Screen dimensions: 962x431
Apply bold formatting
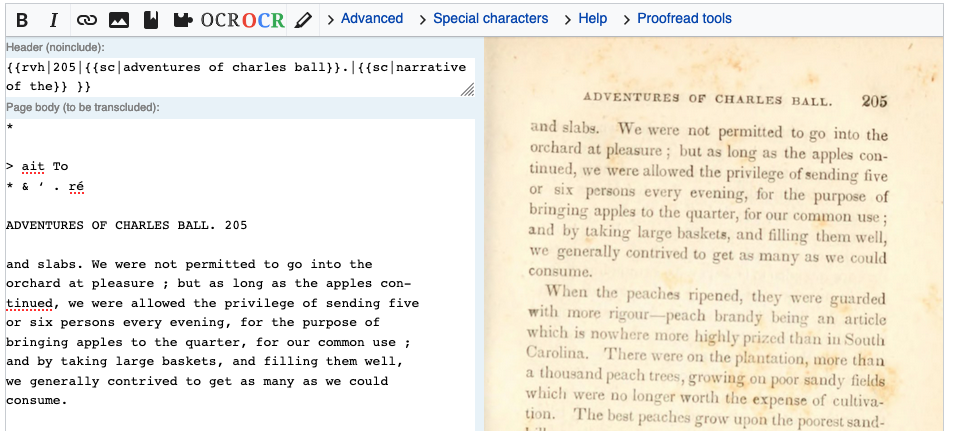[22, 20]
